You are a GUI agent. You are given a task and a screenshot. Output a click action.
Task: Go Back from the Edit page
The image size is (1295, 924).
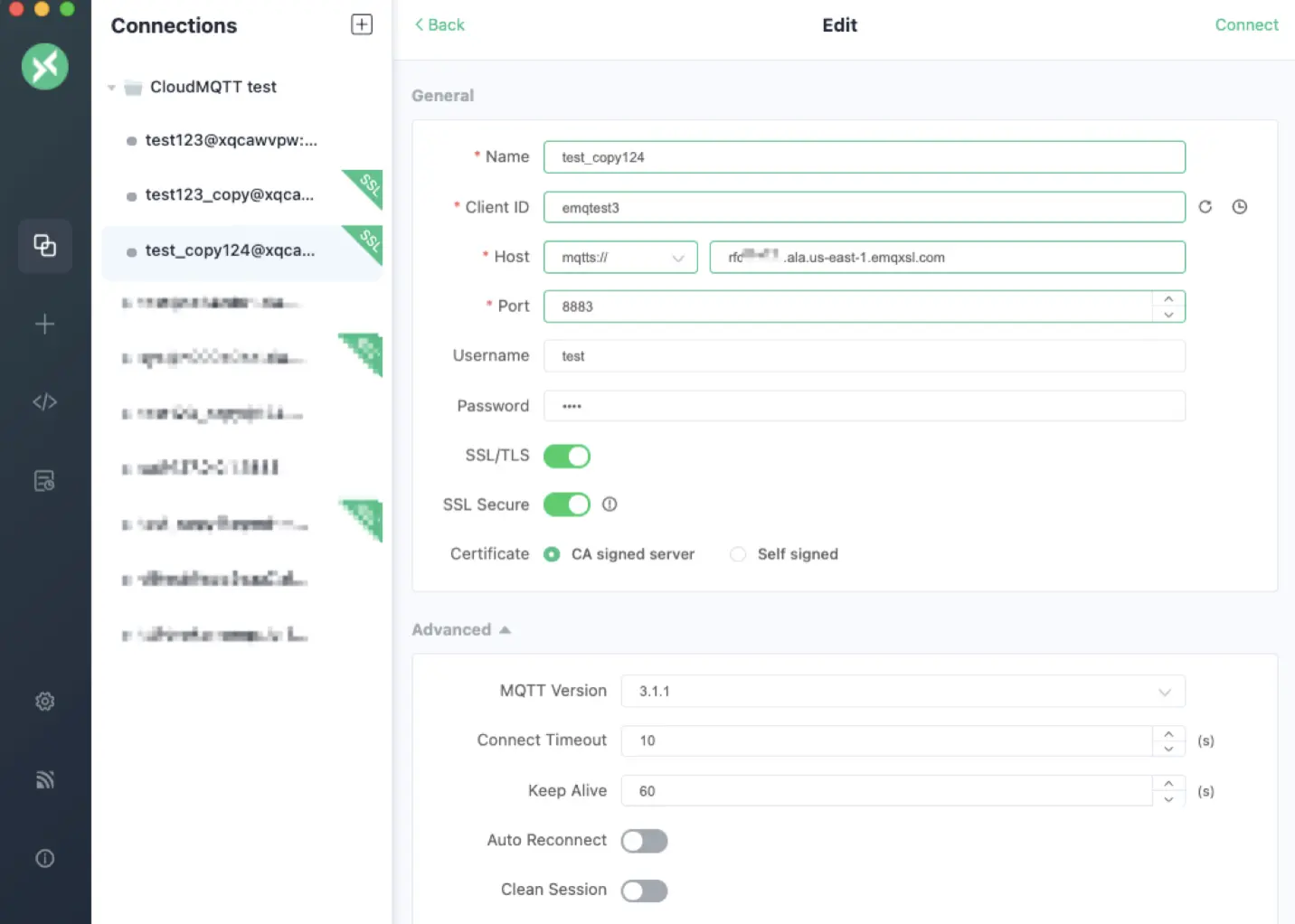(440, 25)
